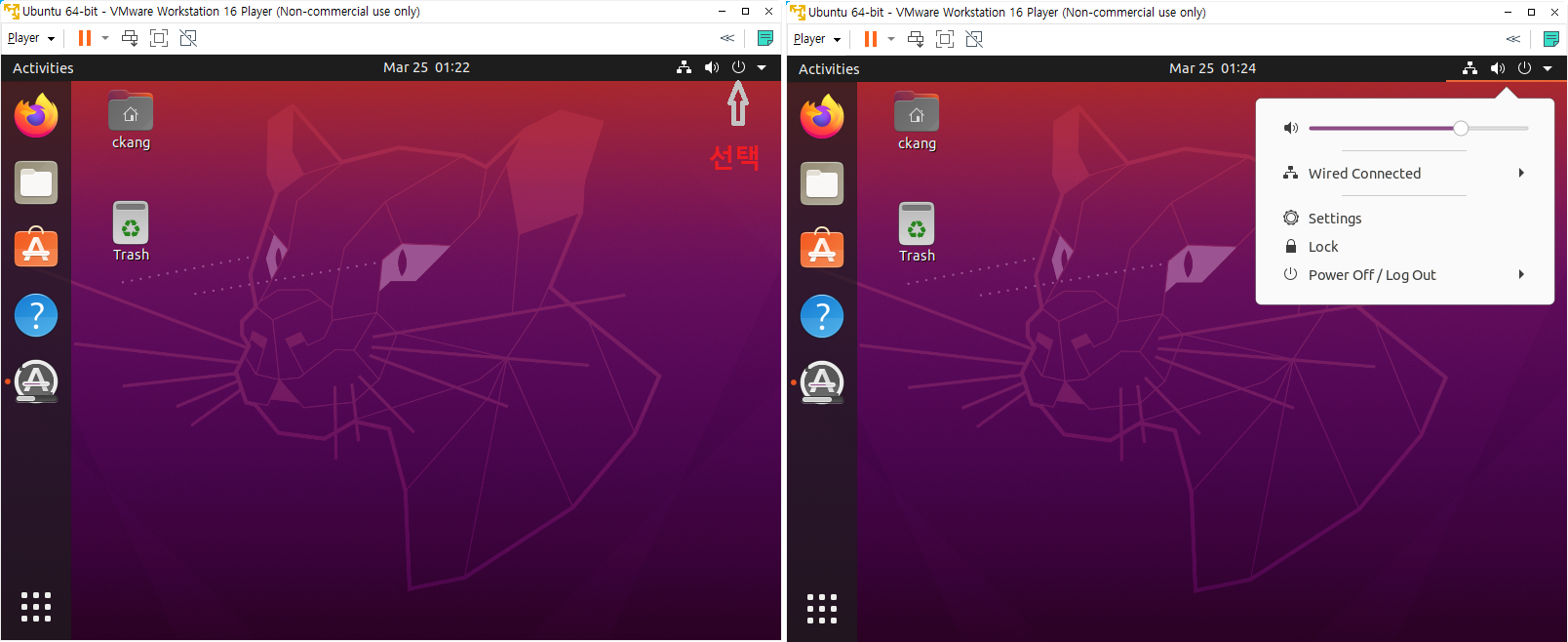Expand Power Off / Log Out submenu
This screenshot has height=642, width=1568.
(x=1404, y=274)
